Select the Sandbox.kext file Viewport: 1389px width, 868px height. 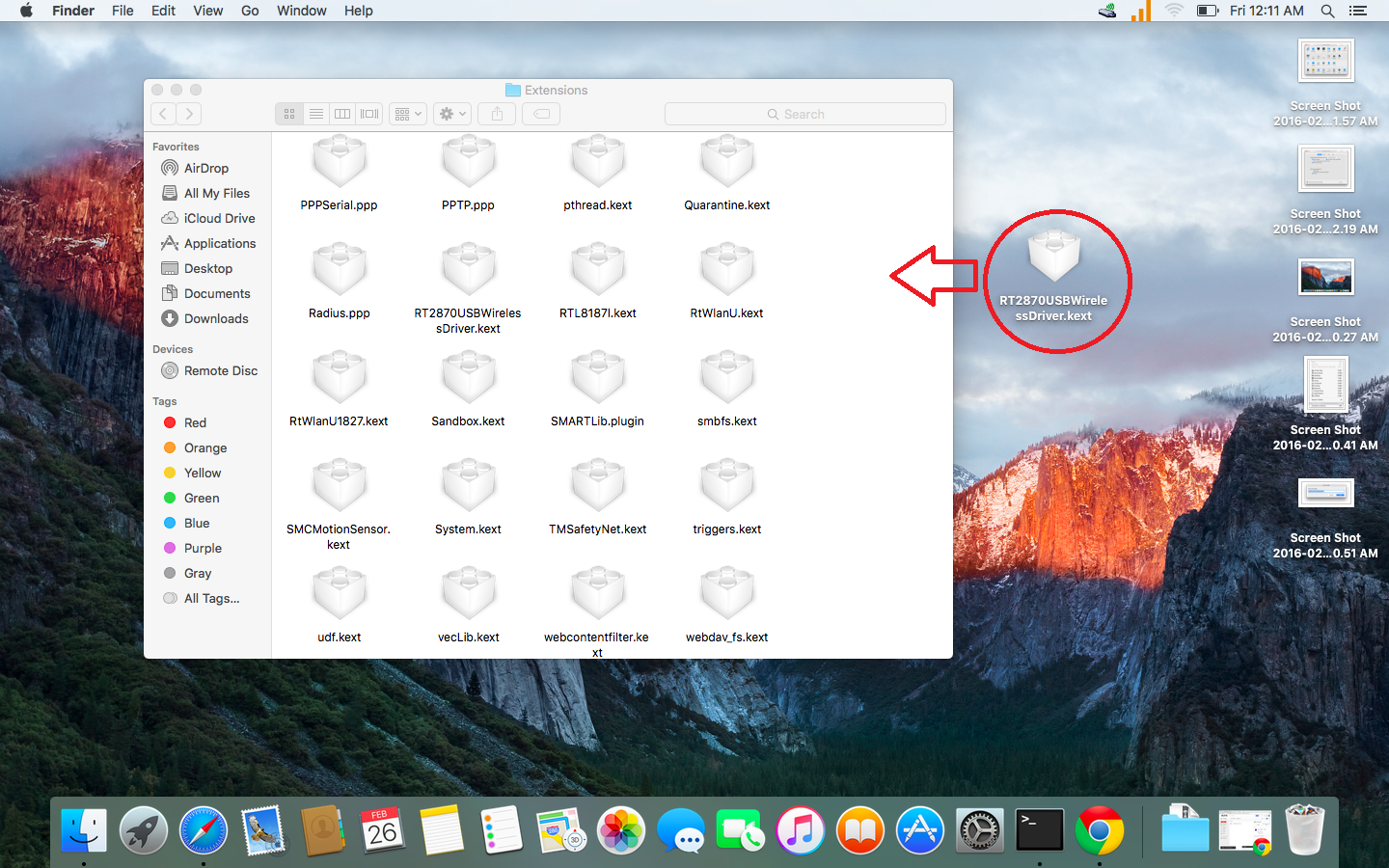coord(468,379)
